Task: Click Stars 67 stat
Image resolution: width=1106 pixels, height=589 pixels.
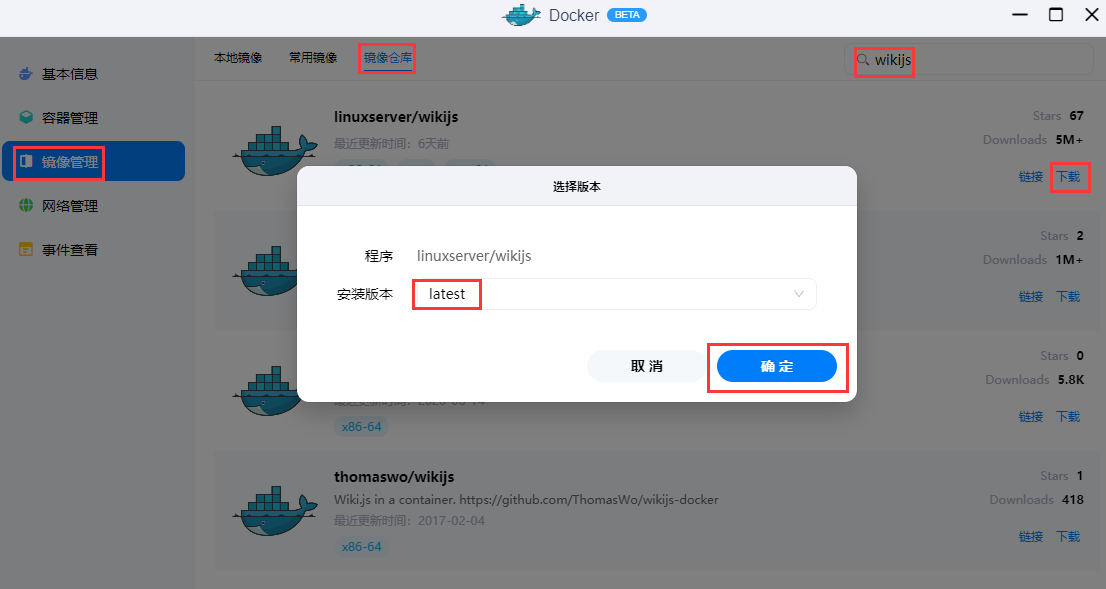Action: (x=1058, y=116)
